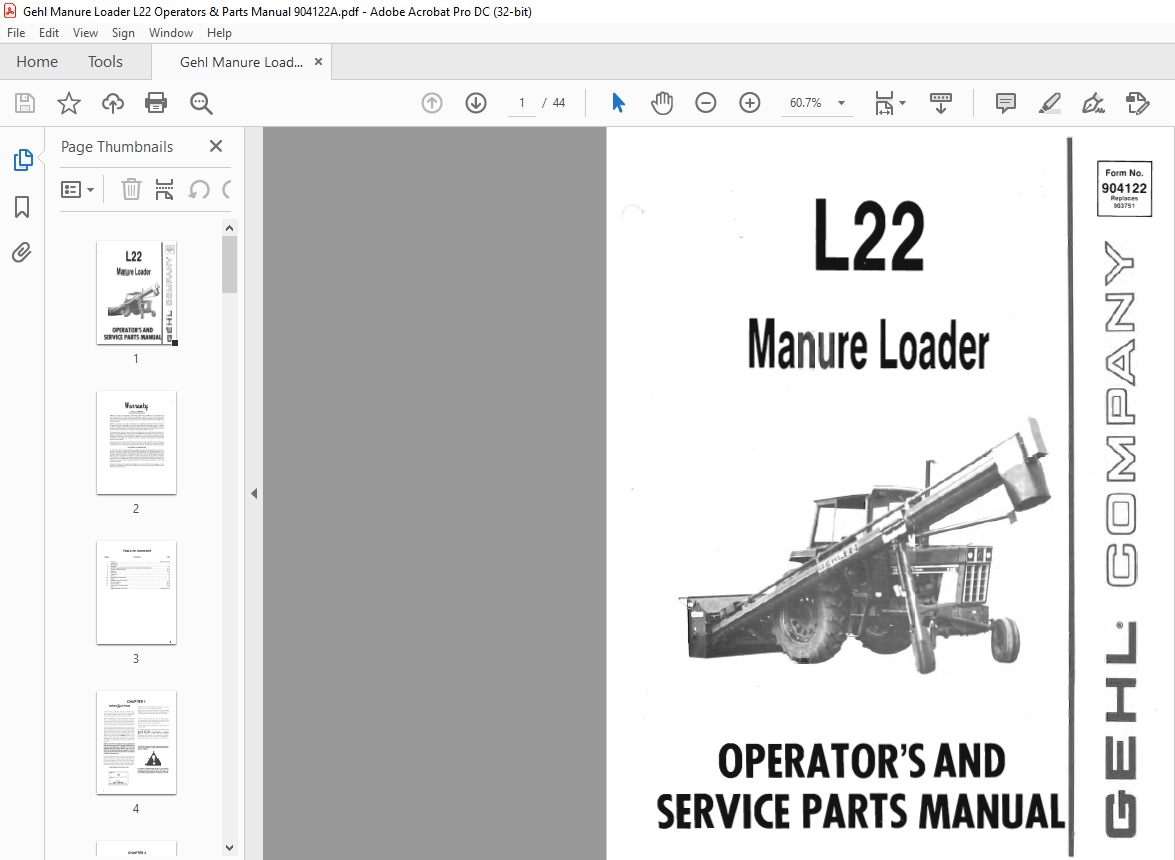Add document to starred favorites
Screen dimensions: 1175x860
69,103
